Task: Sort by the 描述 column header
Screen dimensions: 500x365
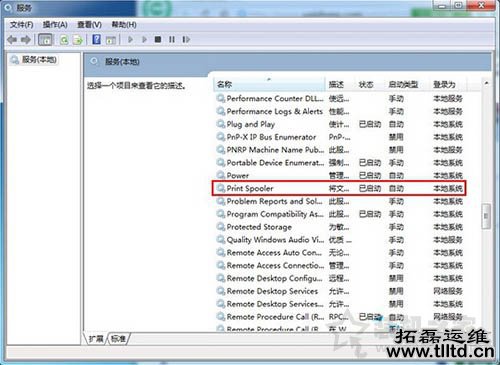Action: [340, 84]
